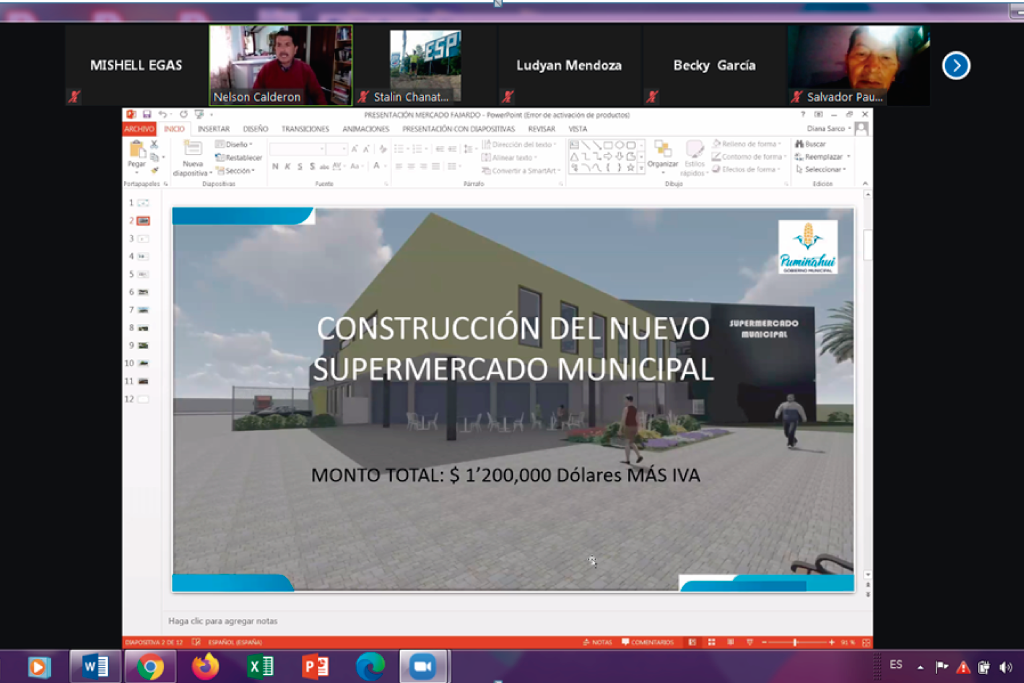Image resolution: width=1024 pixels, height=683 pixels.
Task: Click the Organizar icon in Dibujo group
Action: (662, 150)
